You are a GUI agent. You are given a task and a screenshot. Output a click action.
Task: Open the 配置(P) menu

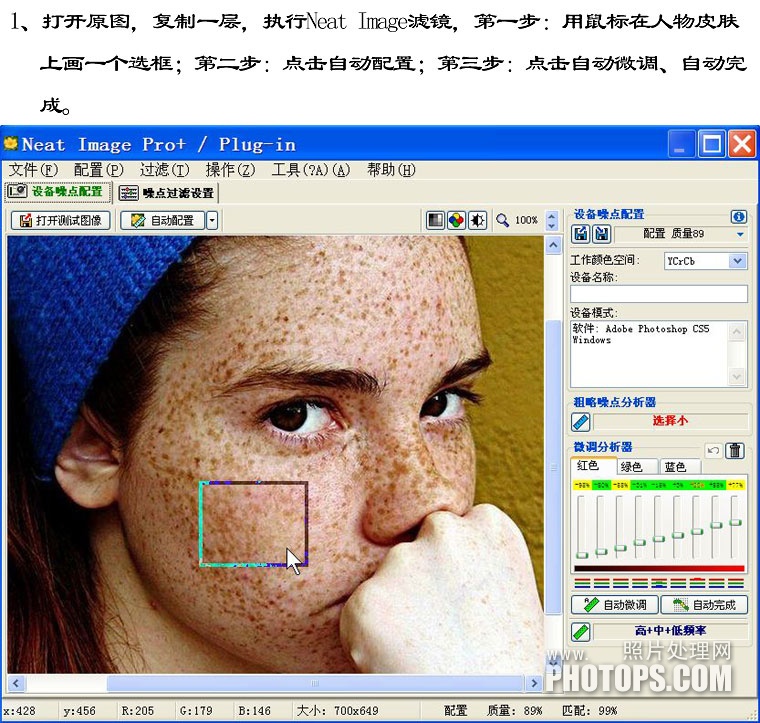tap(99, 170)
